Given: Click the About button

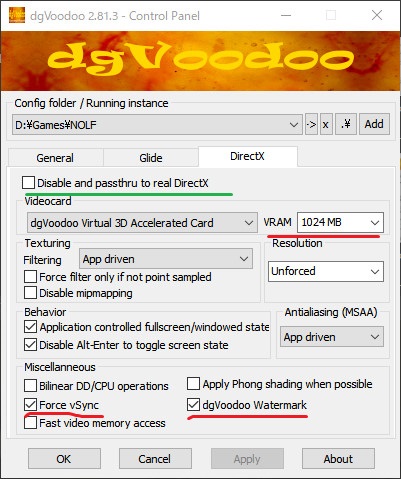Looking at the screenshot, I should (x=338, y=459).
